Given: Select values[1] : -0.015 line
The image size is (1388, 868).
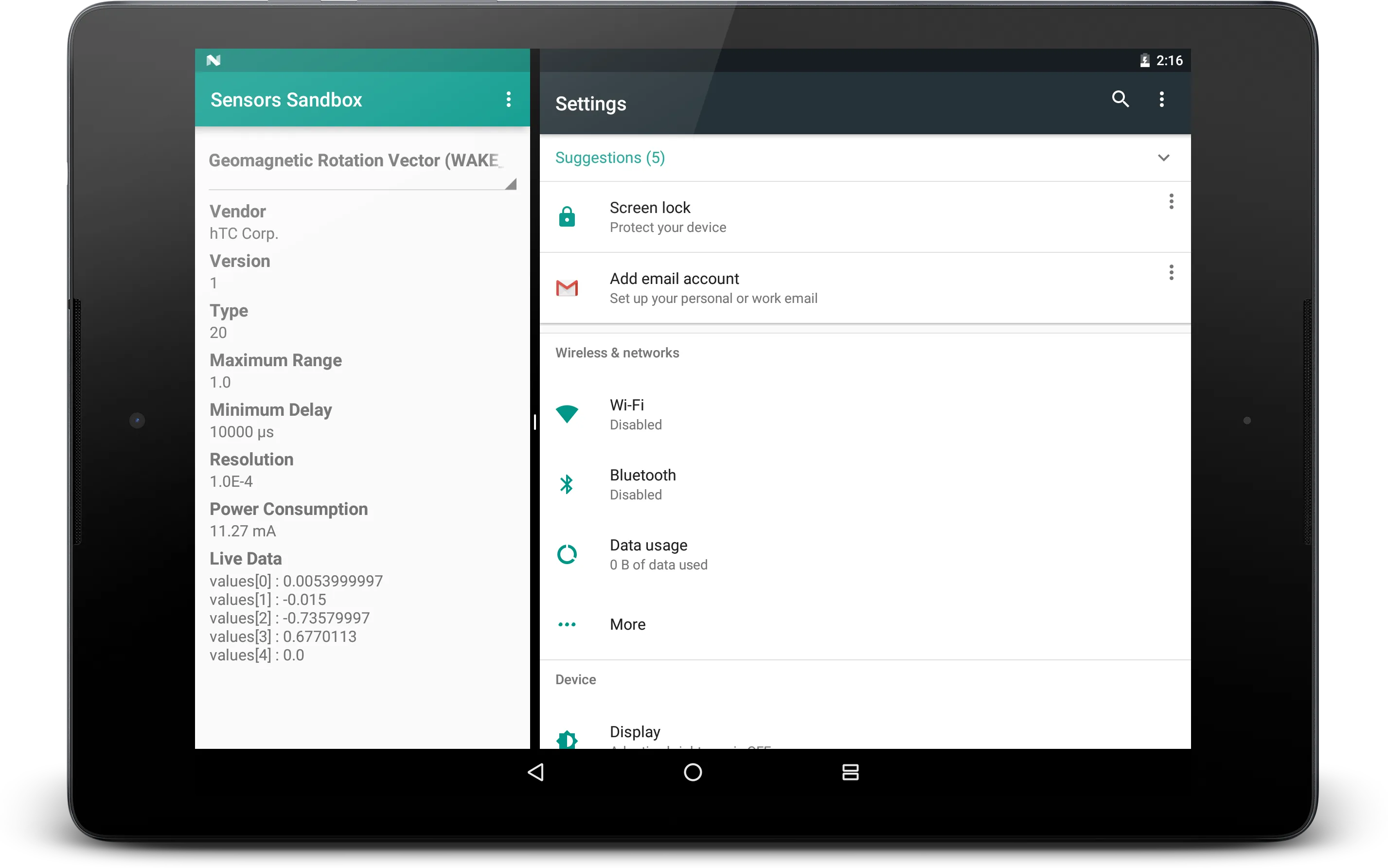Looking at the screenshot, I should 267,600.
